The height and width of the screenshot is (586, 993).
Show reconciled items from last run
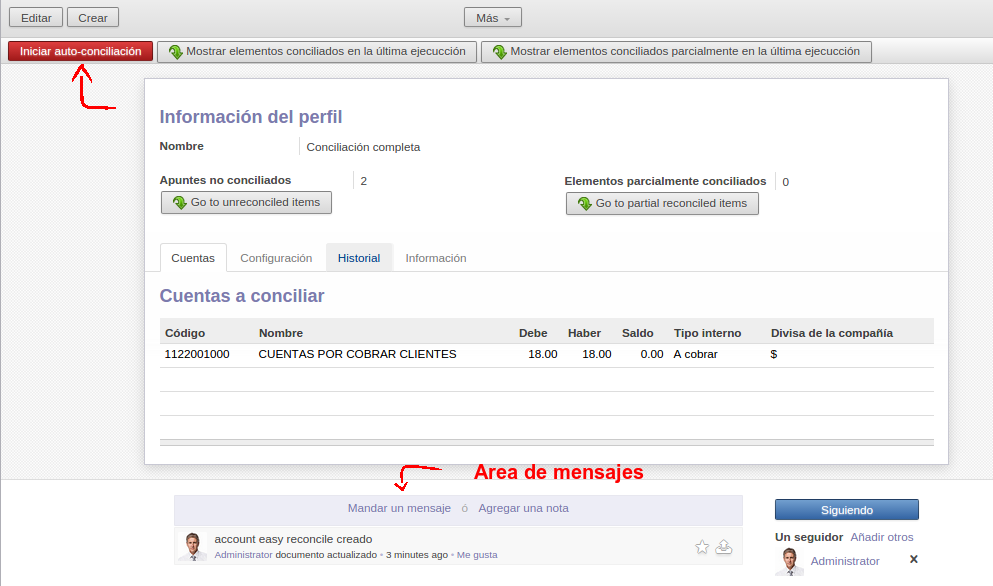[317, 51]
